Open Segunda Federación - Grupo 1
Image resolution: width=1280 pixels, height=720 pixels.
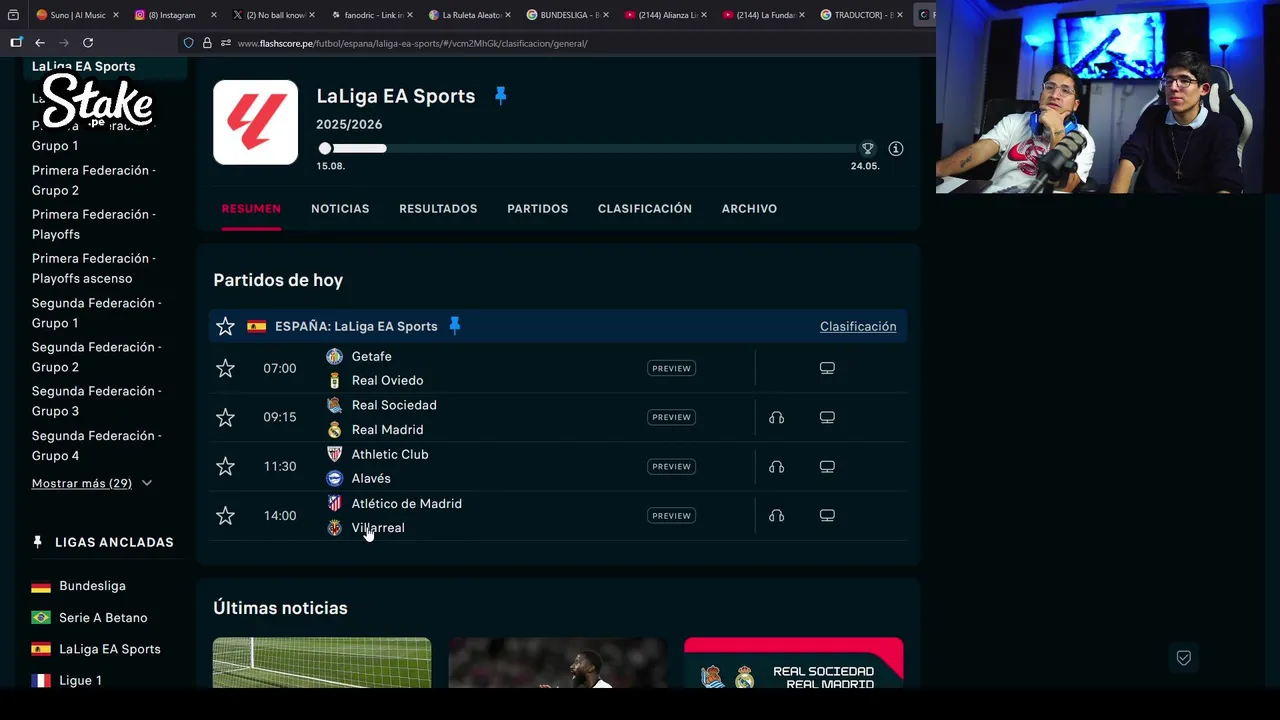point(96,313)
